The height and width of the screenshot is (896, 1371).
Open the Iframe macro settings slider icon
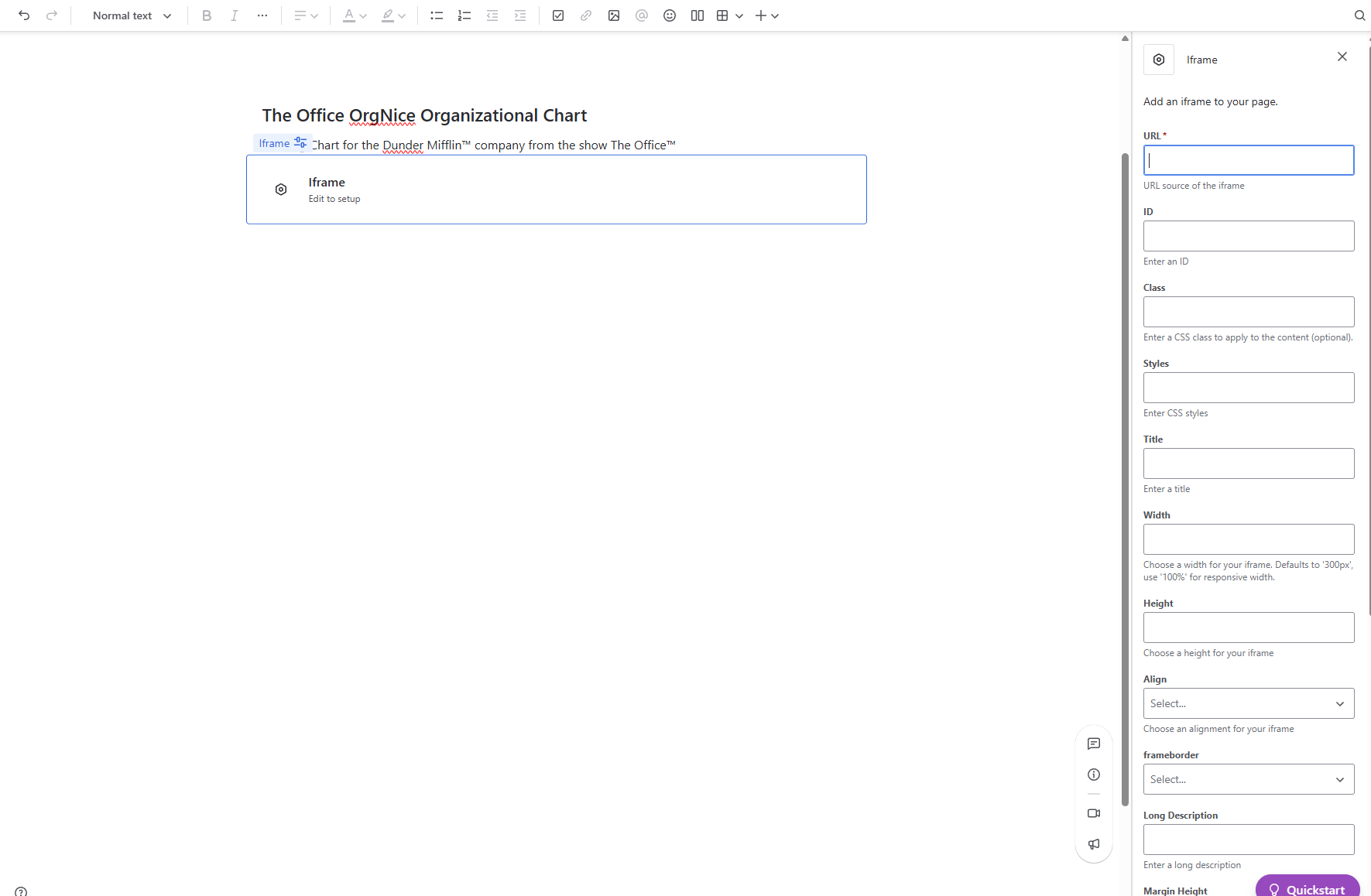tap(300, 143)
